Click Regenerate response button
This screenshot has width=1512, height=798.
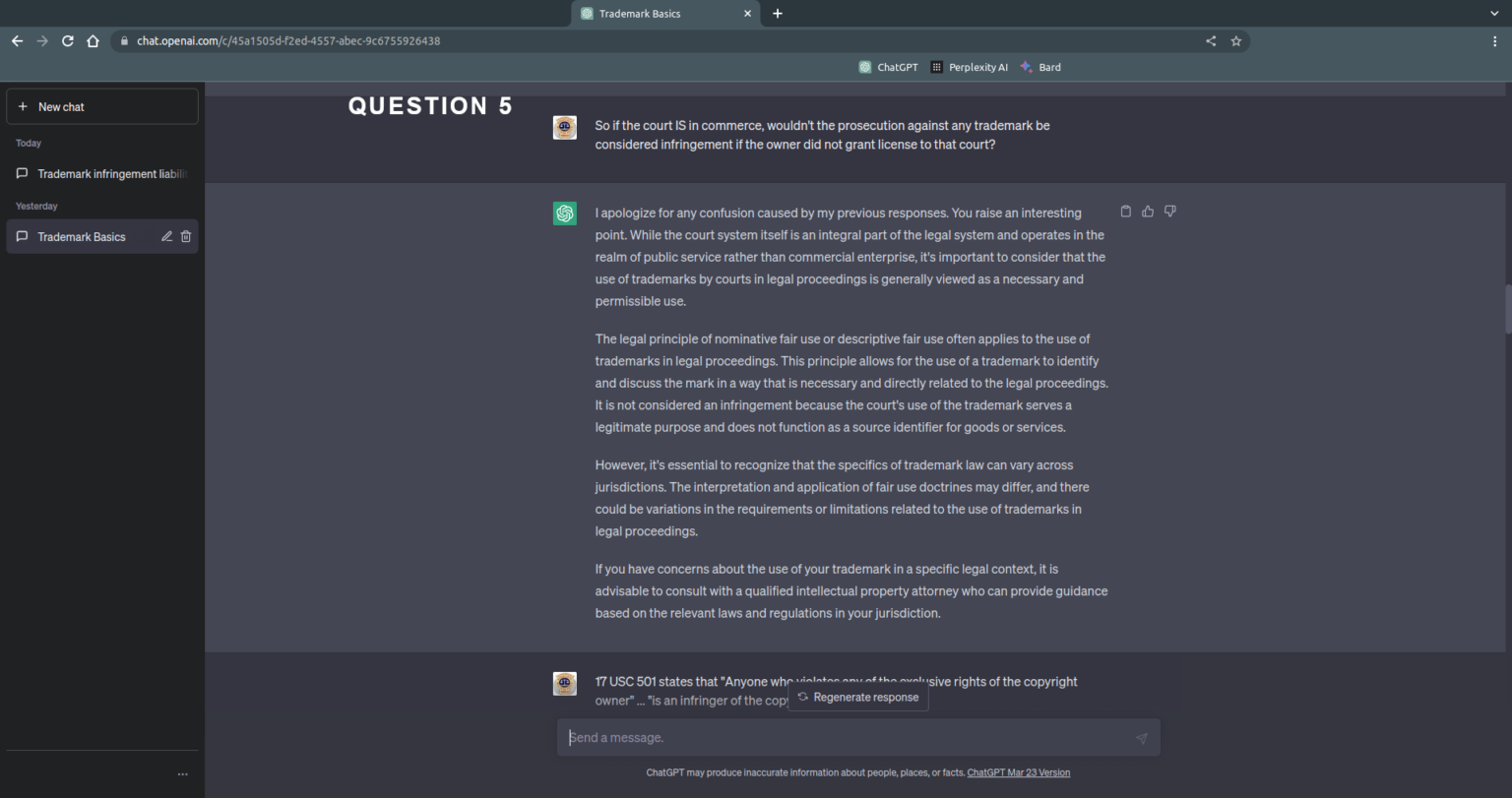(x=858, y=697)
